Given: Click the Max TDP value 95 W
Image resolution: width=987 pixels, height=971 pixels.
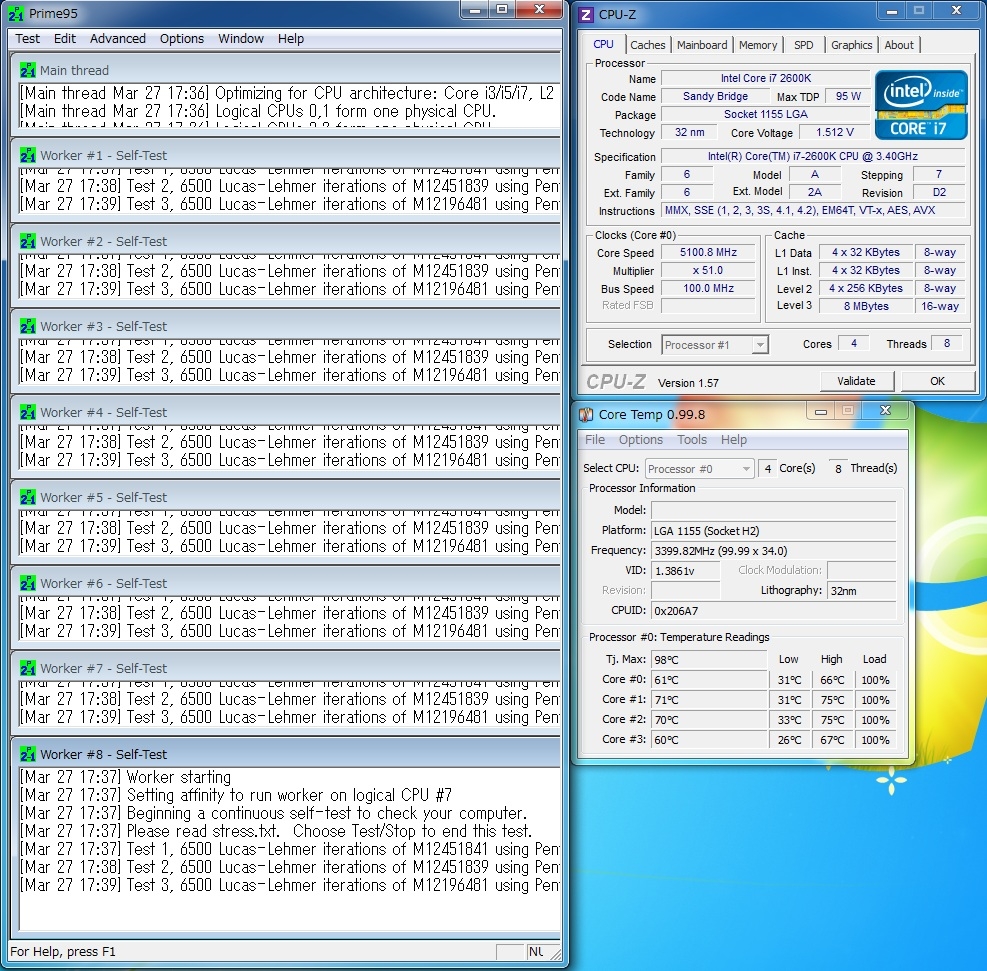Looking at the screenshot, I should coord(848,96).
